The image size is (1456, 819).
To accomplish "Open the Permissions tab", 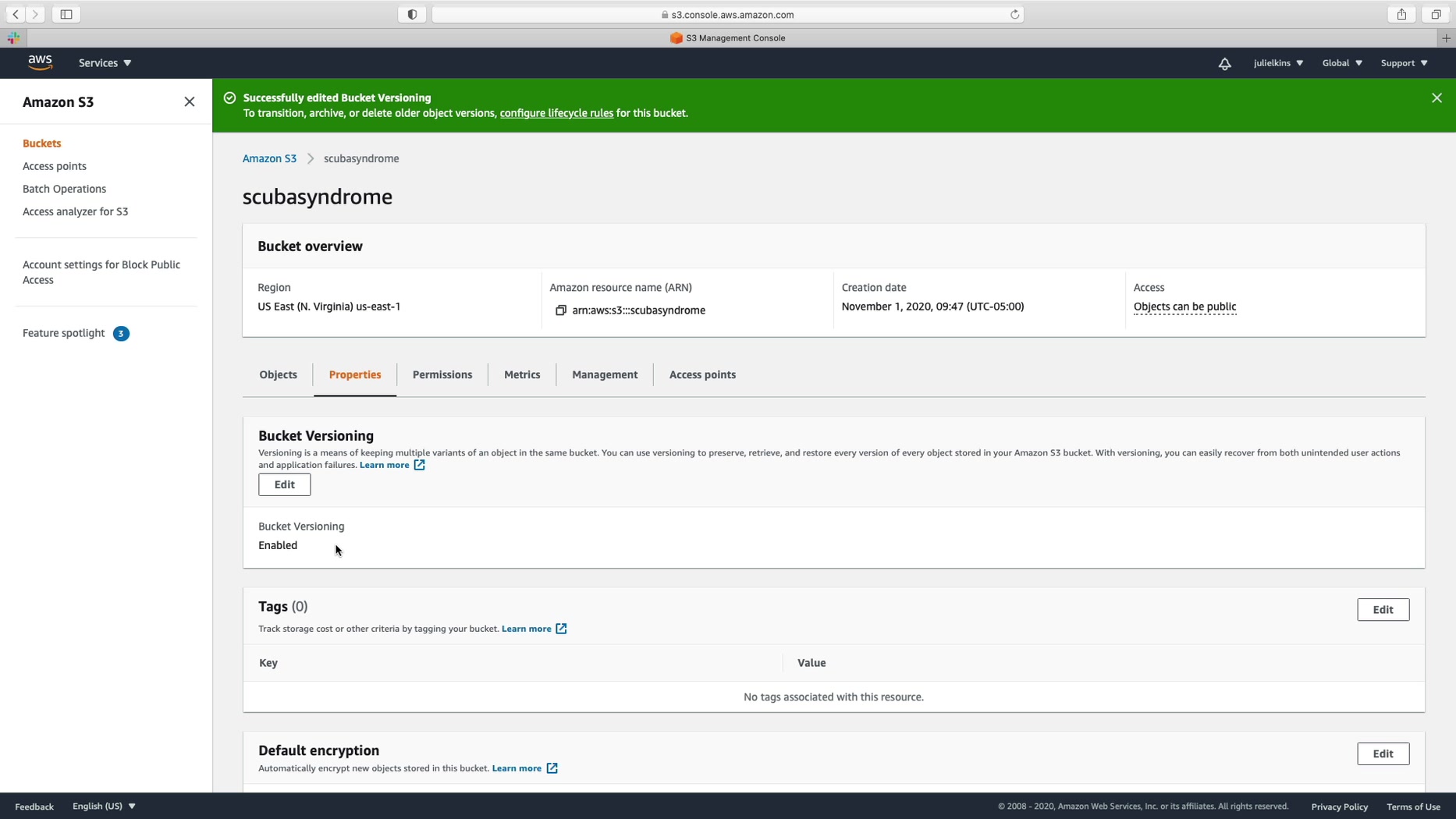I will point(442,375).
